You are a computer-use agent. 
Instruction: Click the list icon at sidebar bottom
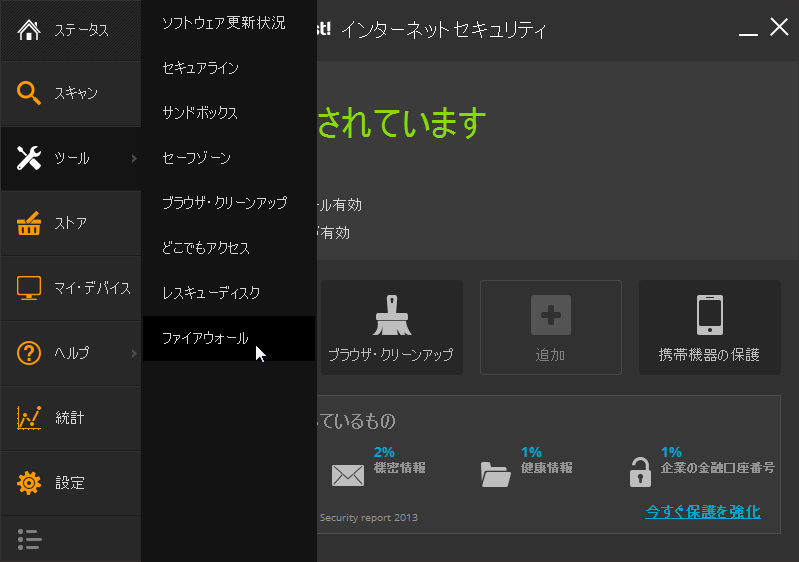pos(29,540)
